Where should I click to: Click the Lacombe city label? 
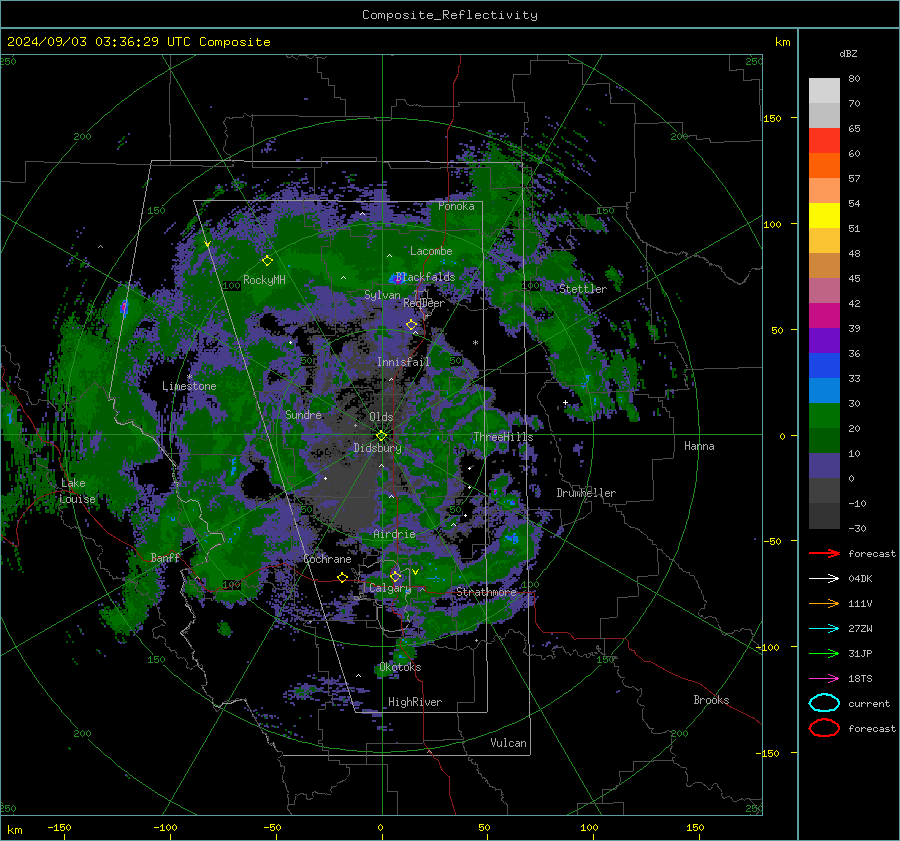click(x=431, y=251)
